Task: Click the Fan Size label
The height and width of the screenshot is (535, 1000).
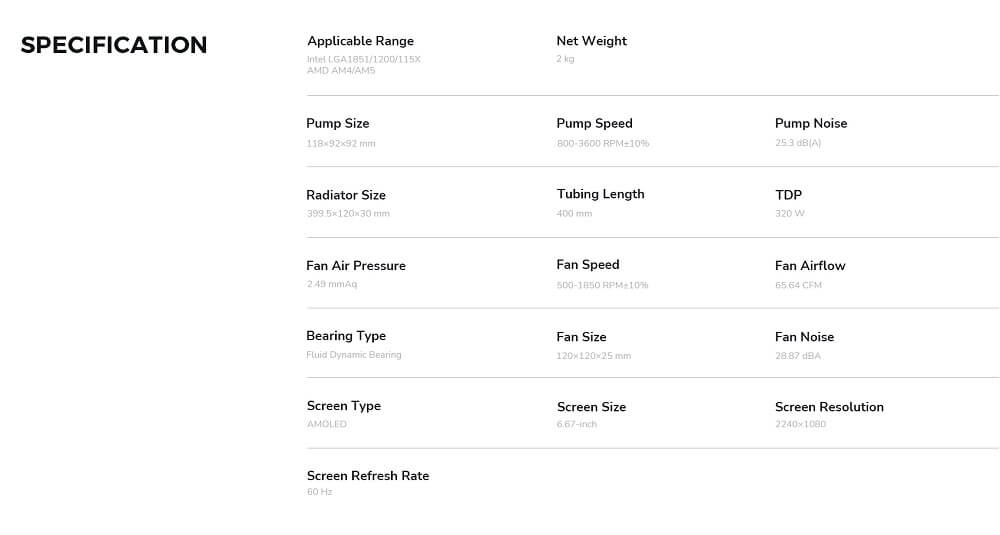Action: (581, 337)
